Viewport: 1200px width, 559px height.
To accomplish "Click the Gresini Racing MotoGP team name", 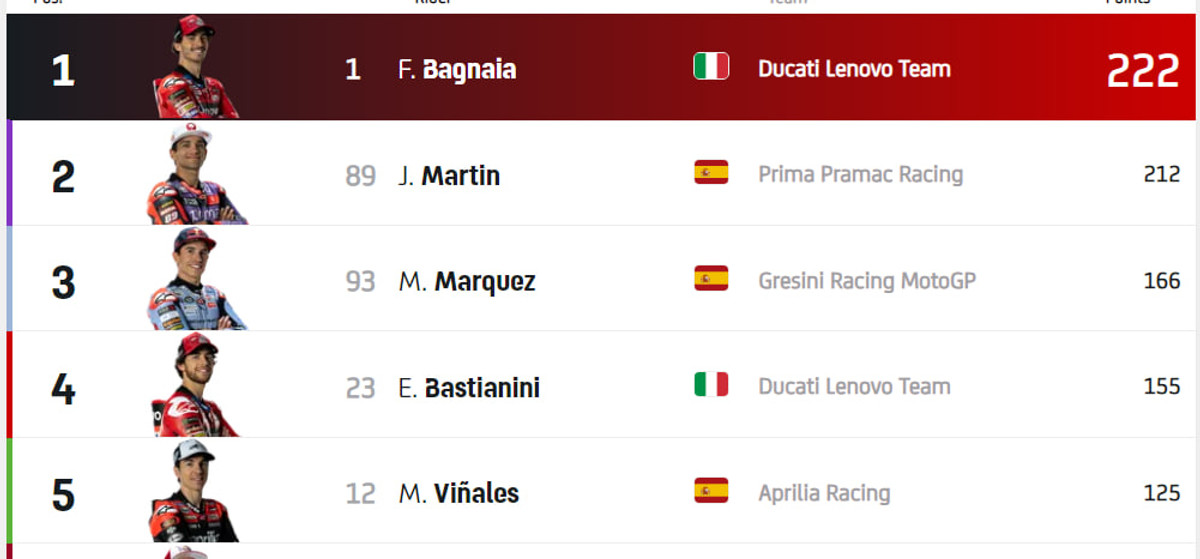I will 867,281.
